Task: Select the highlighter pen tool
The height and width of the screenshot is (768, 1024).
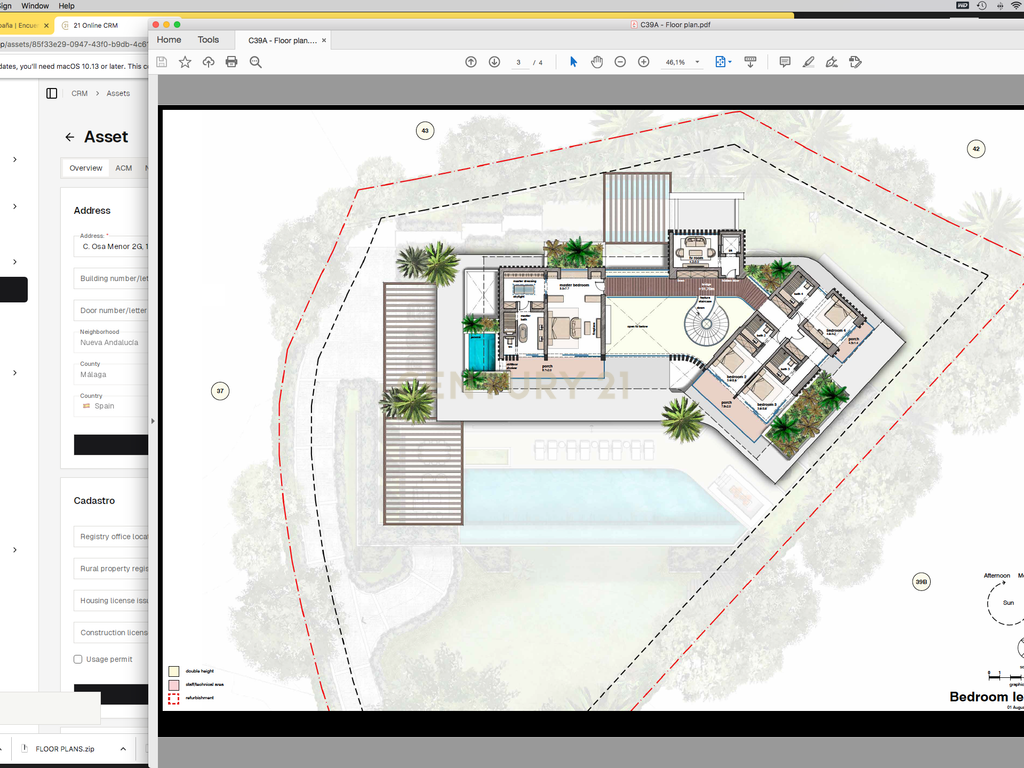Action: (808, 62)
